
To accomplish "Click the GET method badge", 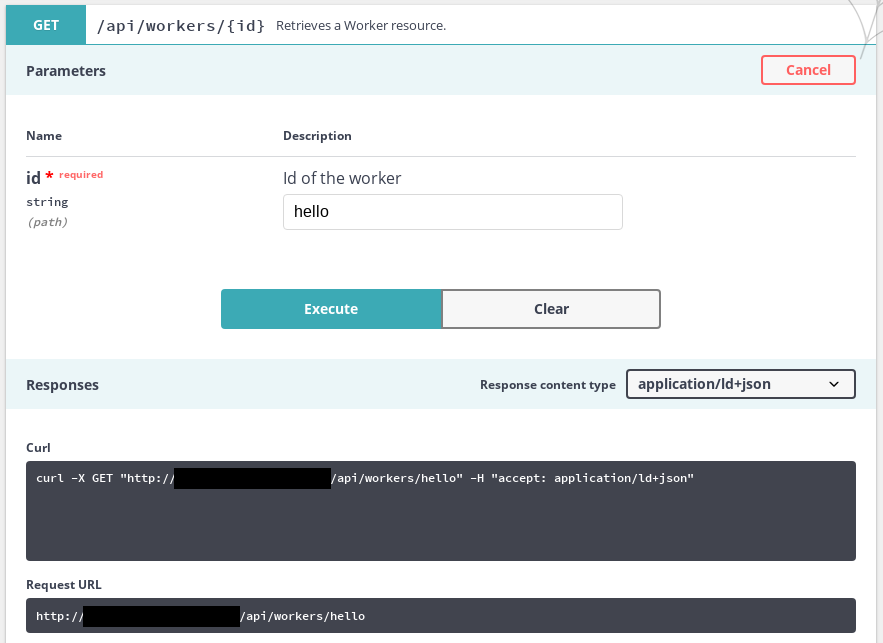I will pyautogui.click(x=46, y=25).
